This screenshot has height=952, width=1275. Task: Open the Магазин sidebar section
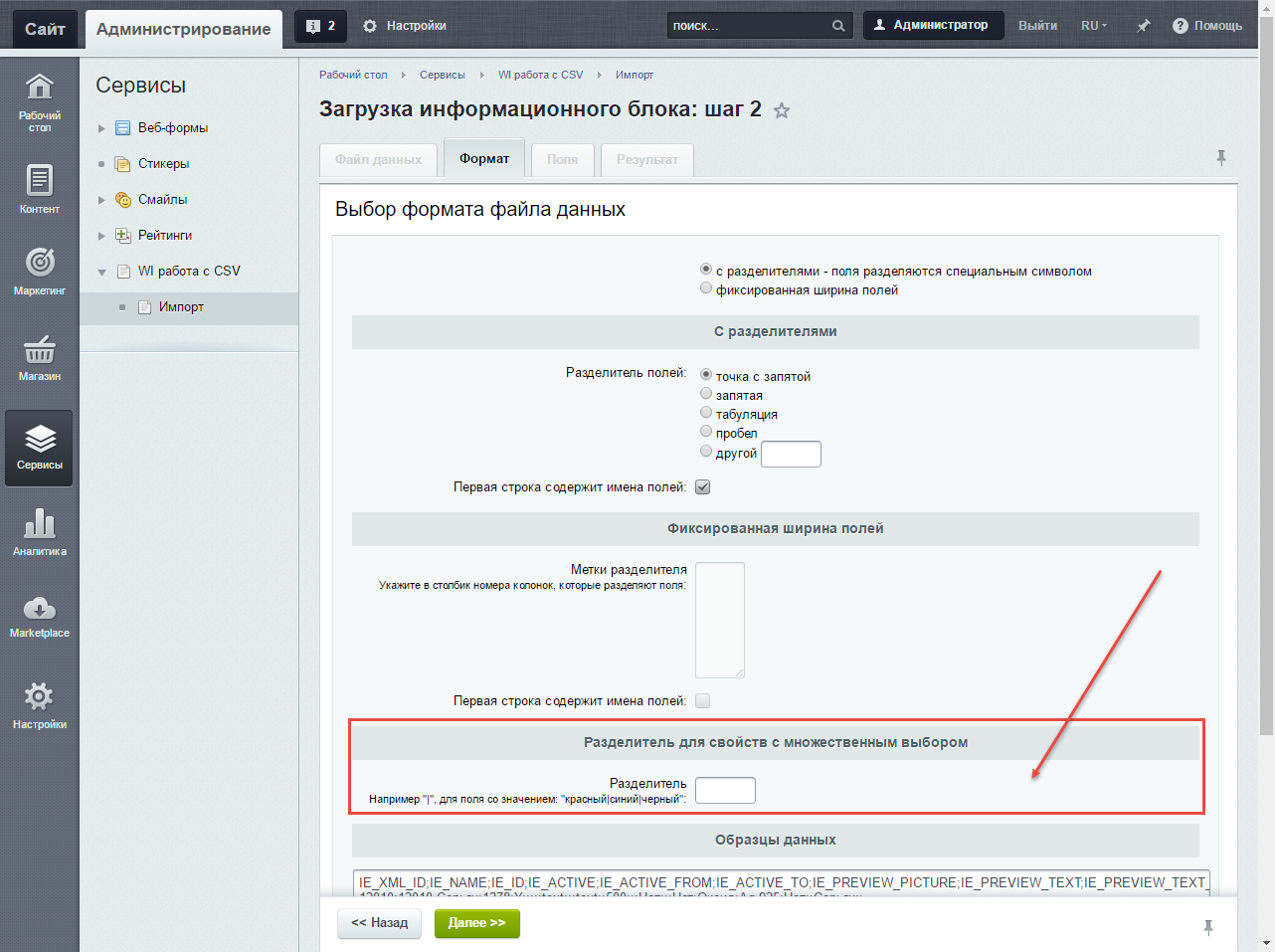[x=39, y=358]
